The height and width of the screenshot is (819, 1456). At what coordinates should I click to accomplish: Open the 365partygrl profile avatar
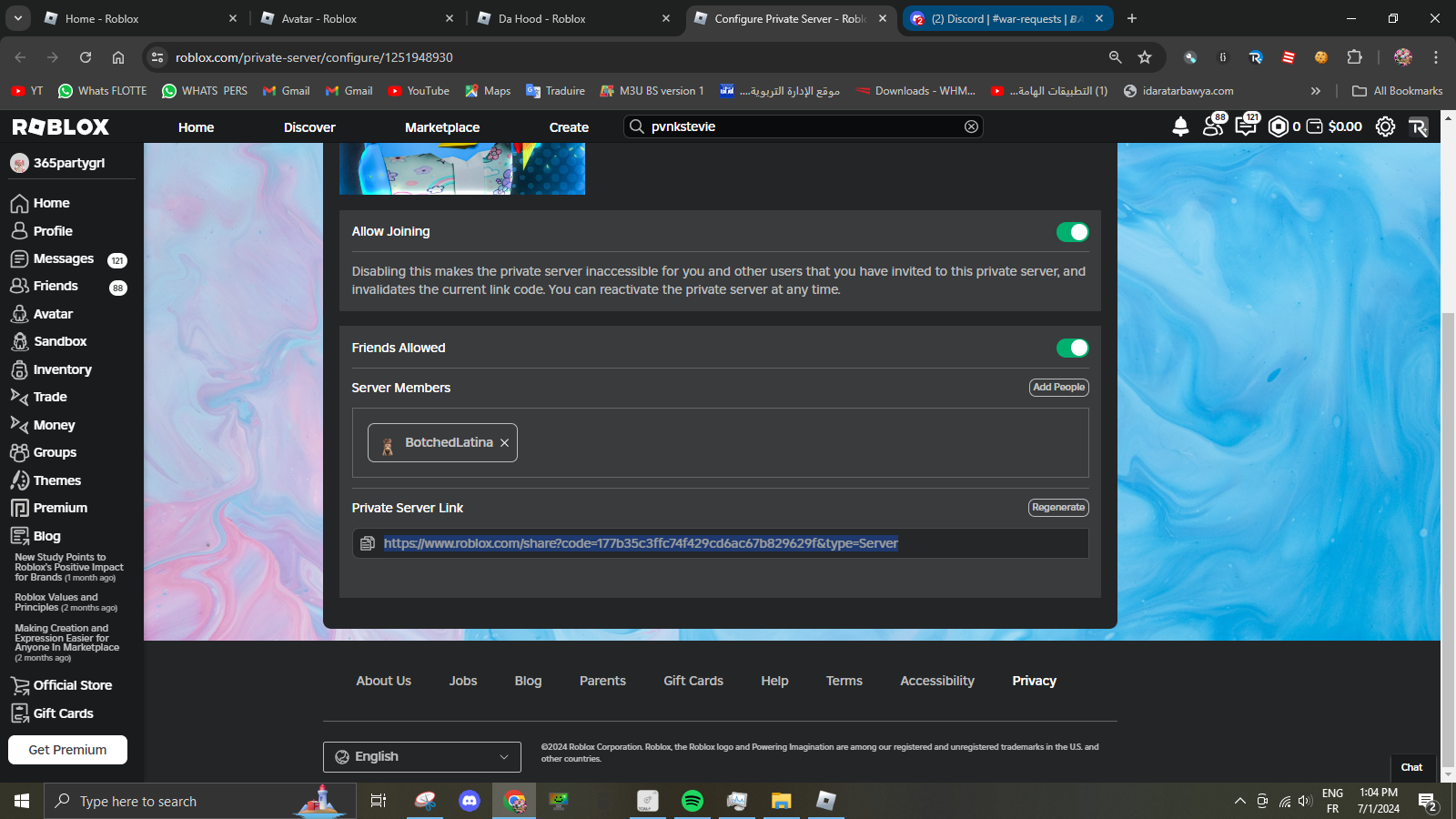pos(19,163)
